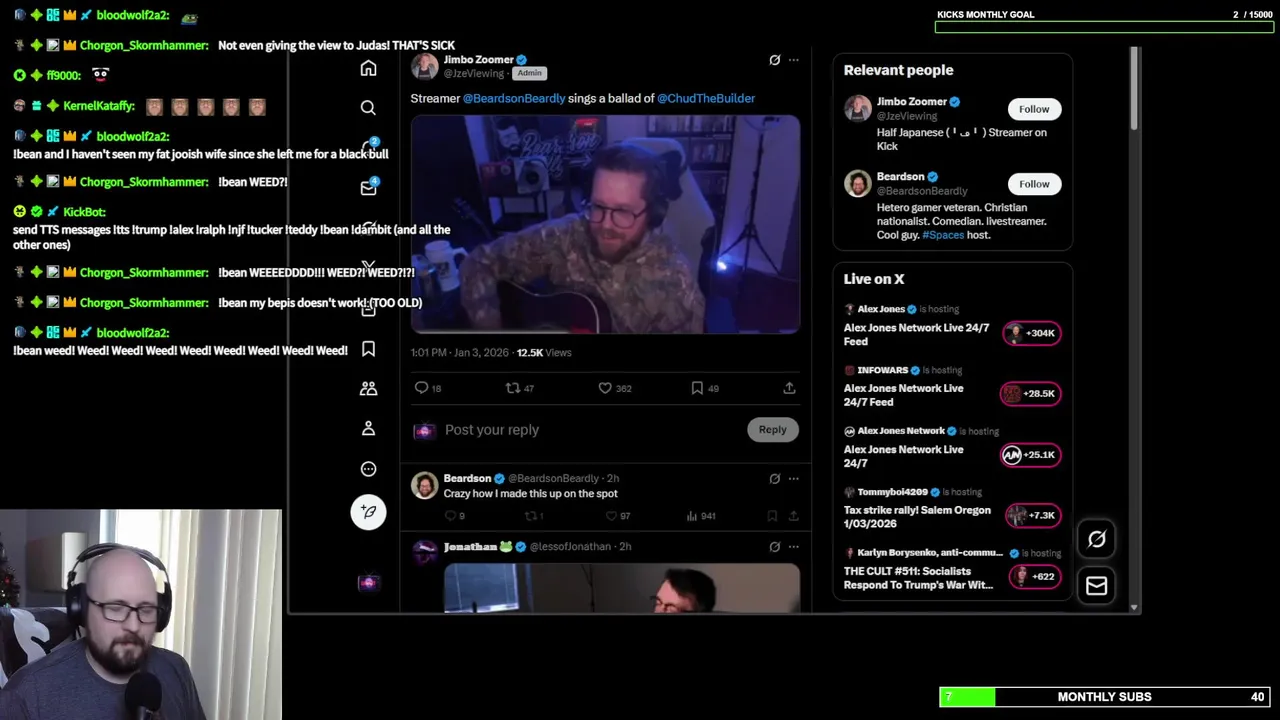Click the KernelKataffy username in chat

coord(99,106)
